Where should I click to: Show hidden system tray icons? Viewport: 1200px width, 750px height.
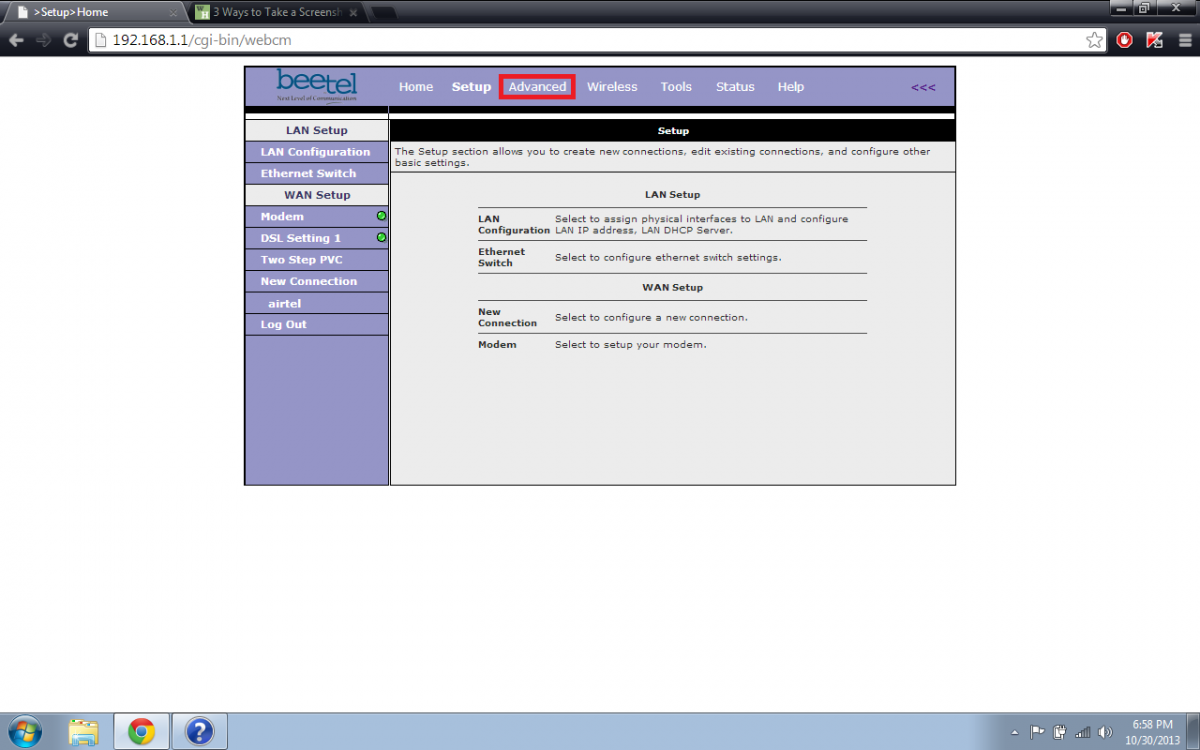click(x=1016, y=732)
